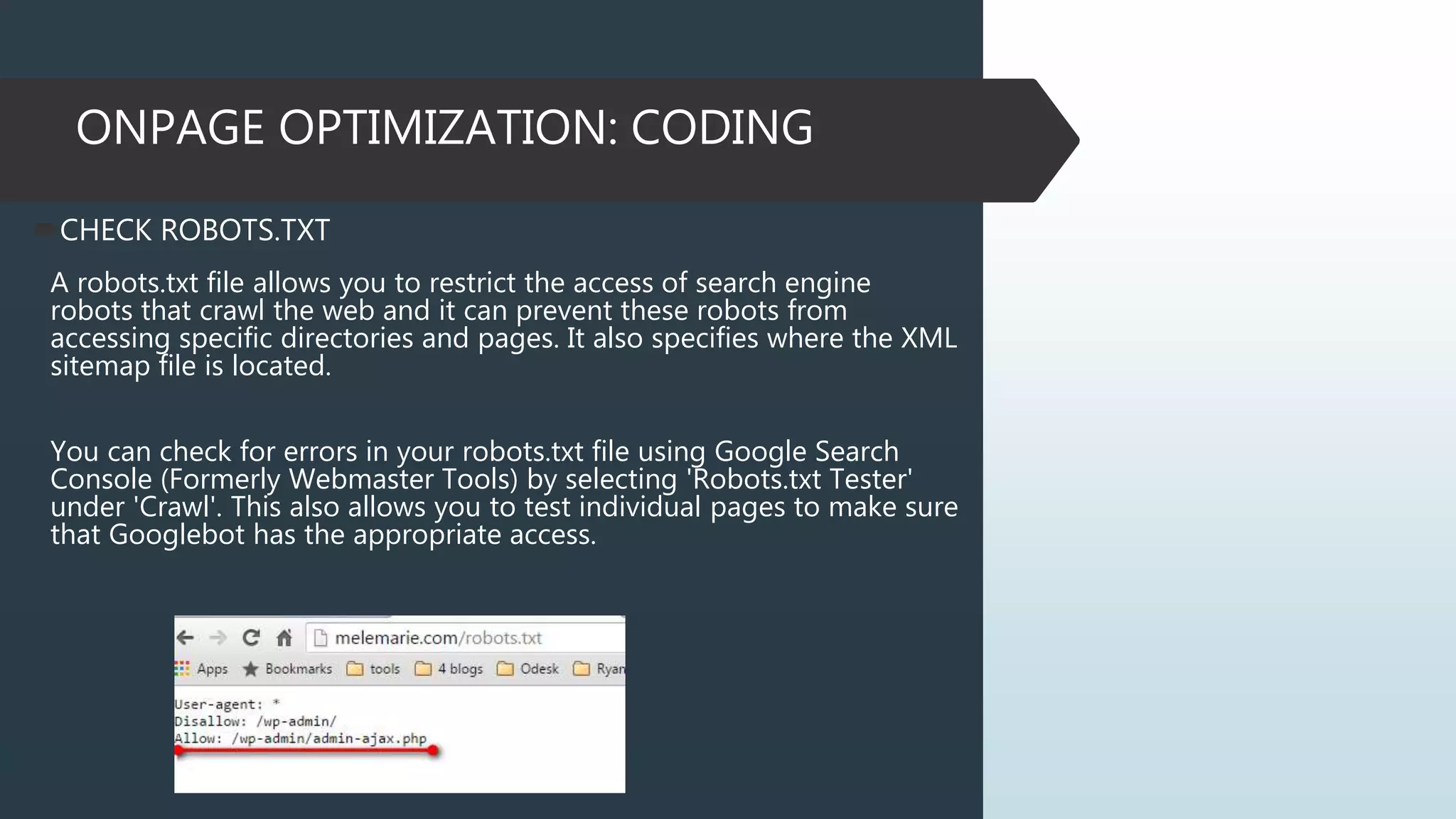Viewport: 1456px width, 819px height.
Task: Click the paragraph starting 'A robots.txt file allows'
Action: (503, 324)
